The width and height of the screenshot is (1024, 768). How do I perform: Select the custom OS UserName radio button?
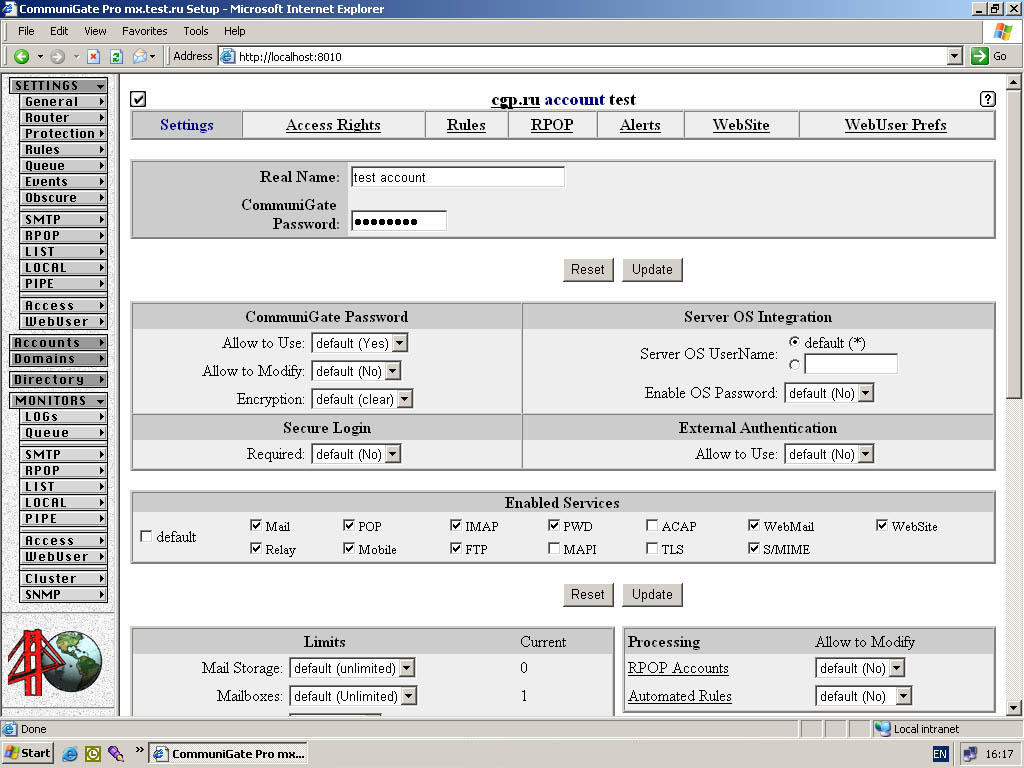pyautogui.click(x=794, y=364)
